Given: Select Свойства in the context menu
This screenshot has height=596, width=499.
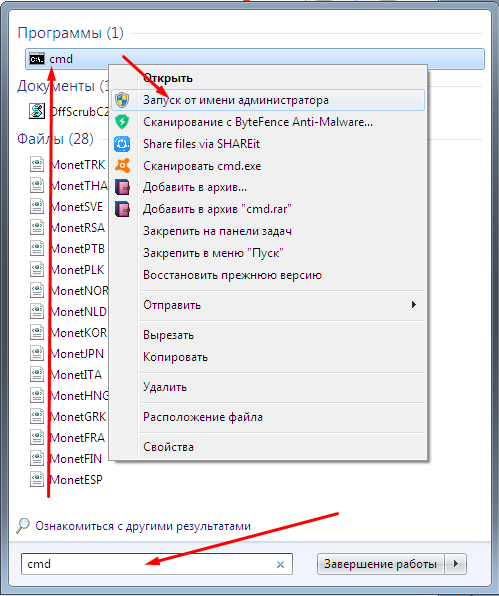Looking at the screenshot, I should (x=168, y=447).
